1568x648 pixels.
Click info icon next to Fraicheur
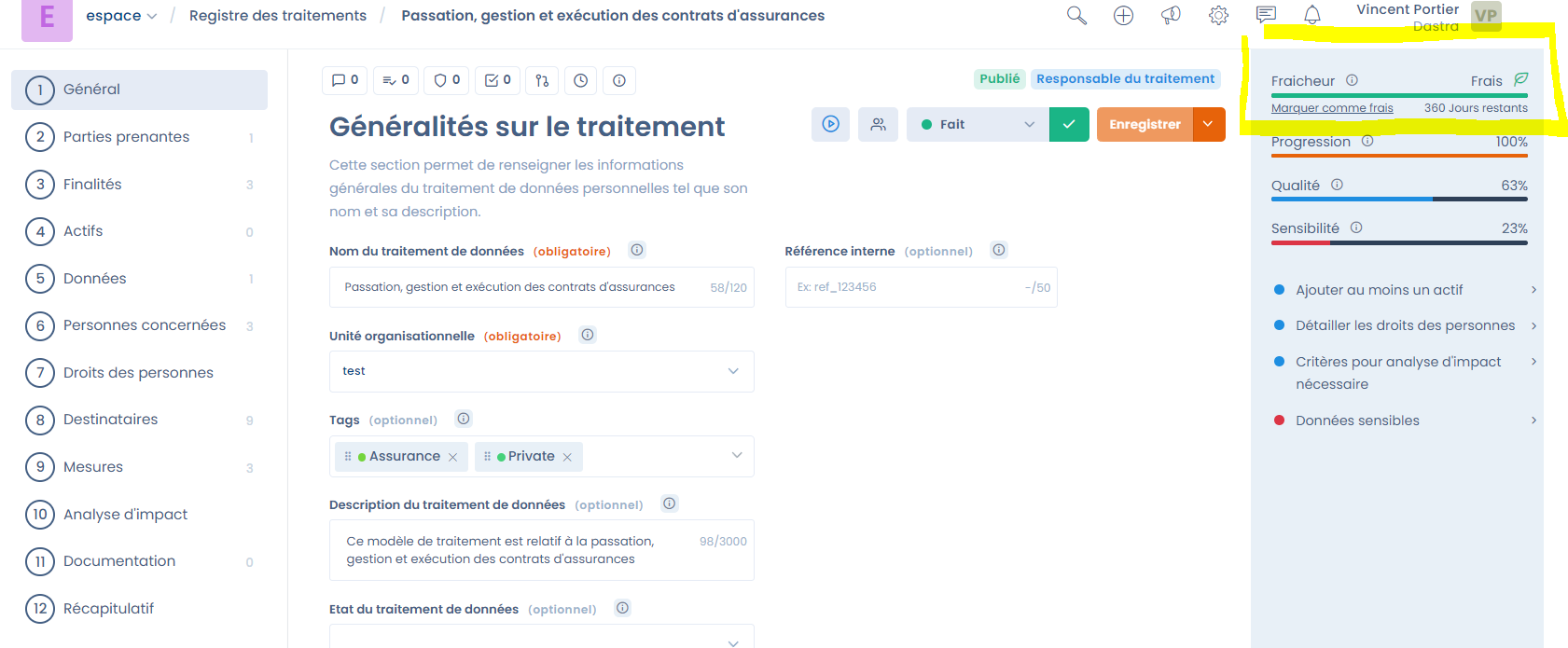pos(1352,80)
